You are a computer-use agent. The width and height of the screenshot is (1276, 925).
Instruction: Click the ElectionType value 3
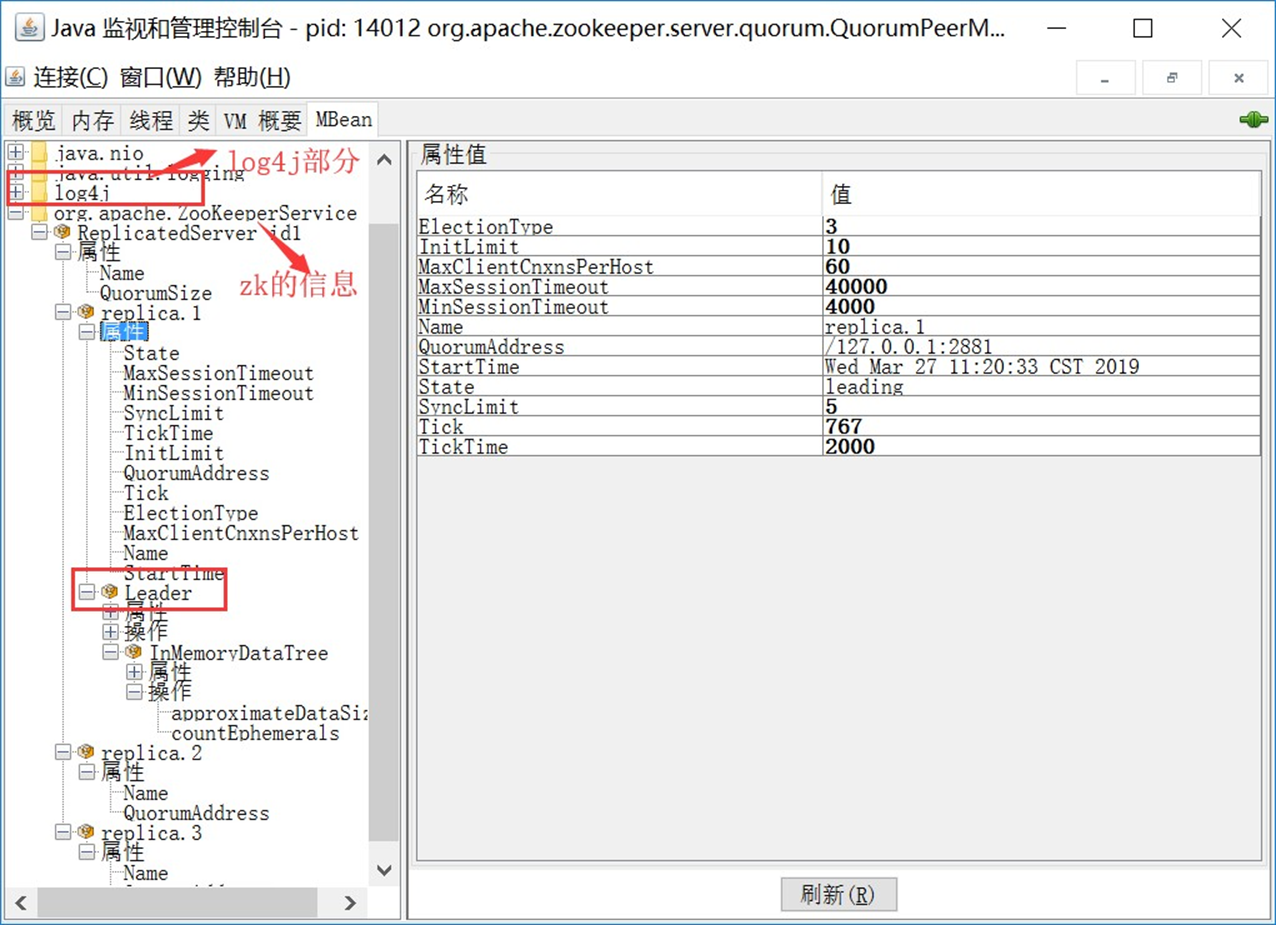(1041, 227)
